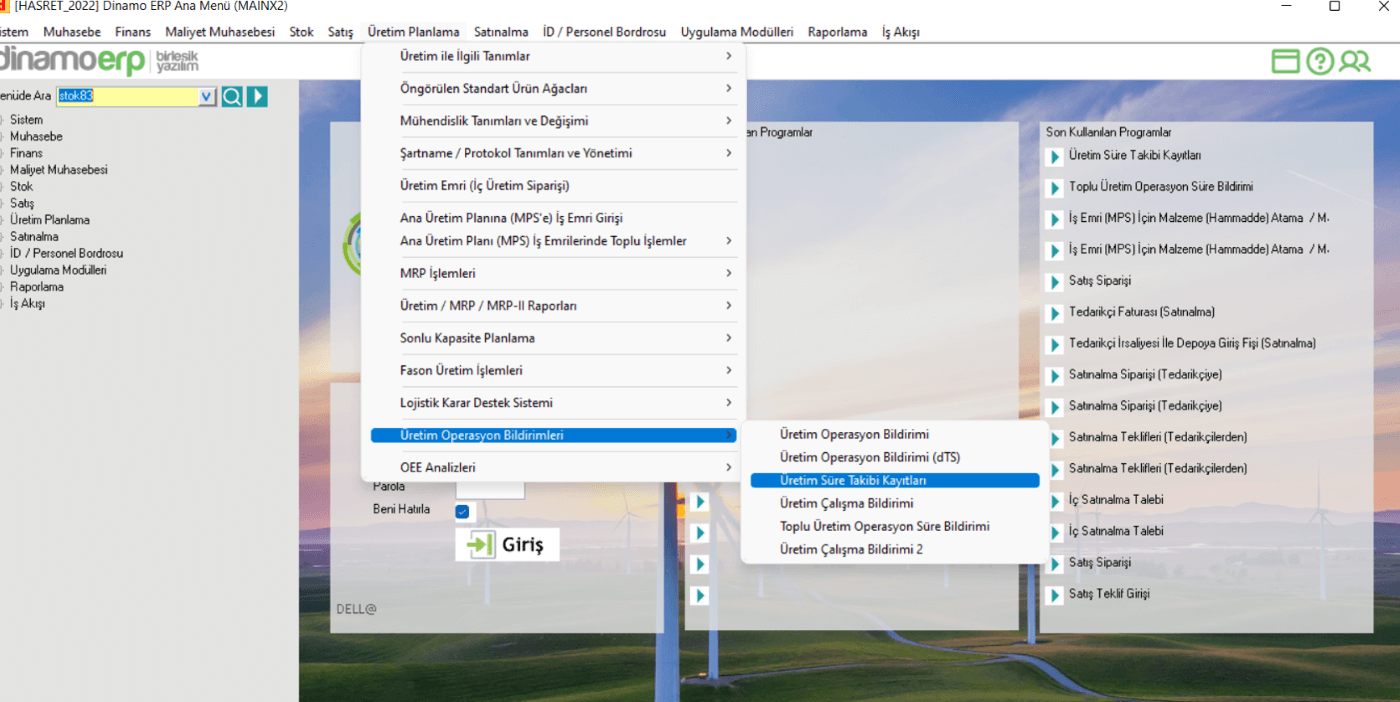Screen dimensions: 1400x702
Task: Open recent program Tedarikçi İrsaliyesi İle Depoya Giriş Fişi
Action: pos(1192,343)
